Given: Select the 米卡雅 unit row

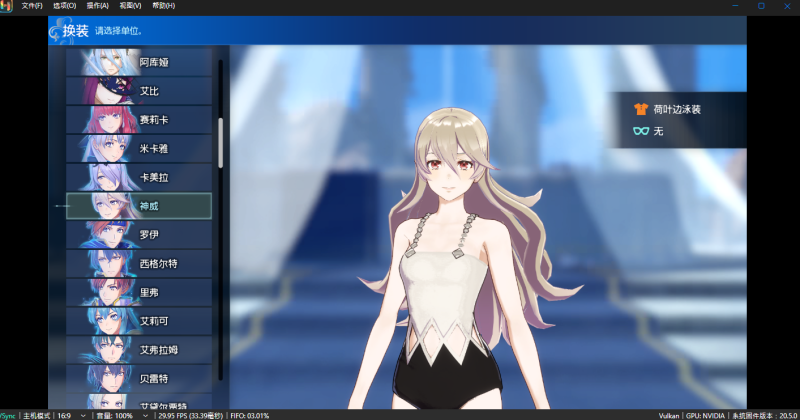Looking at the screenshot, I should (x=139, y=149).
